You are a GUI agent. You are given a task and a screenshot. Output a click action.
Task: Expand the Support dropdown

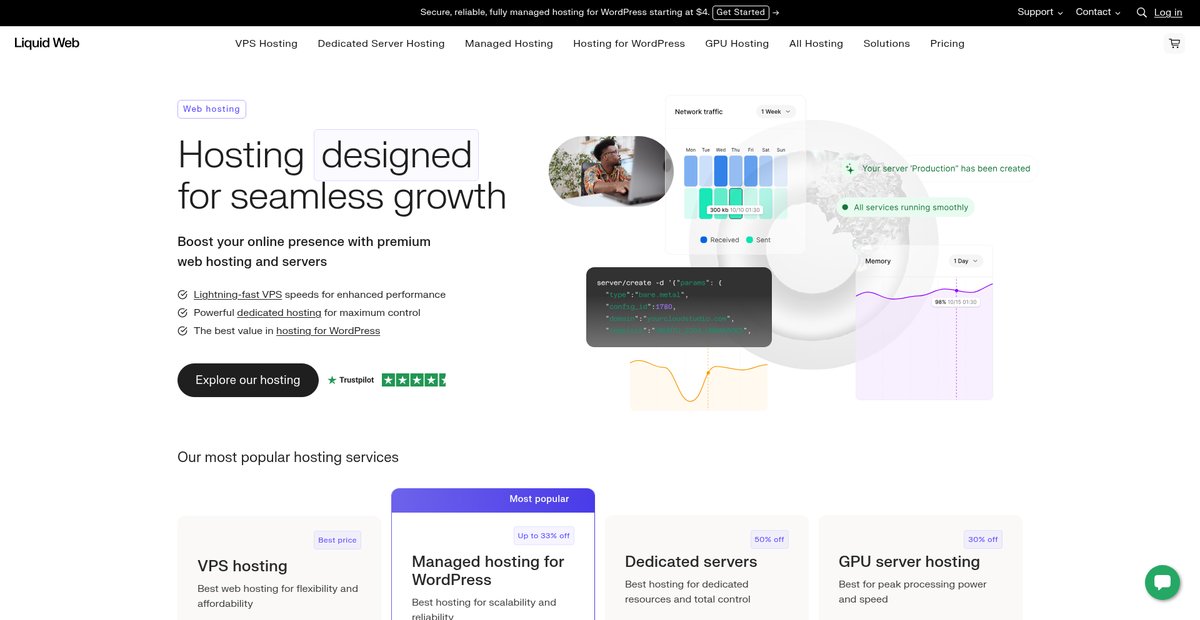1040,12
